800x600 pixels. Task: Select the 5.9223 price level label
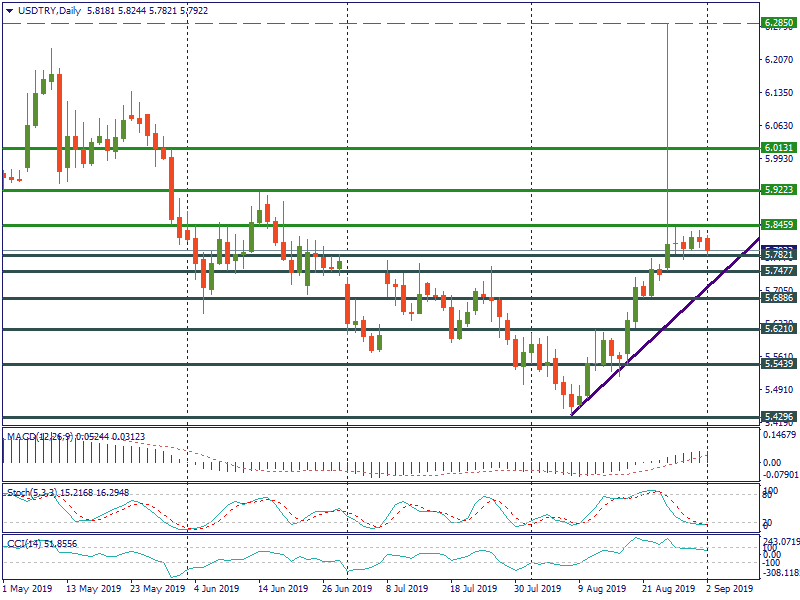778,189
